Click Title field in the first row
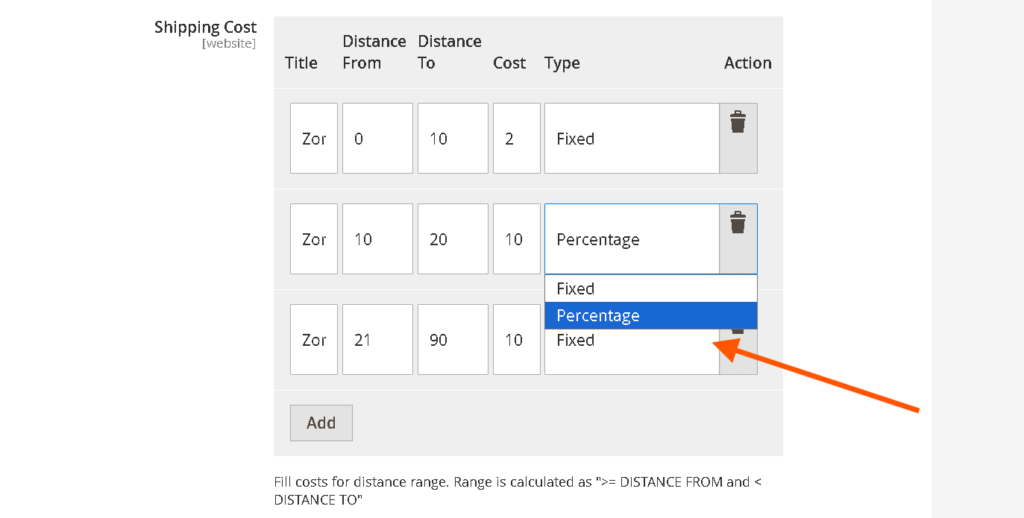This screenshot has height=518, width=1024. (314, 139)
